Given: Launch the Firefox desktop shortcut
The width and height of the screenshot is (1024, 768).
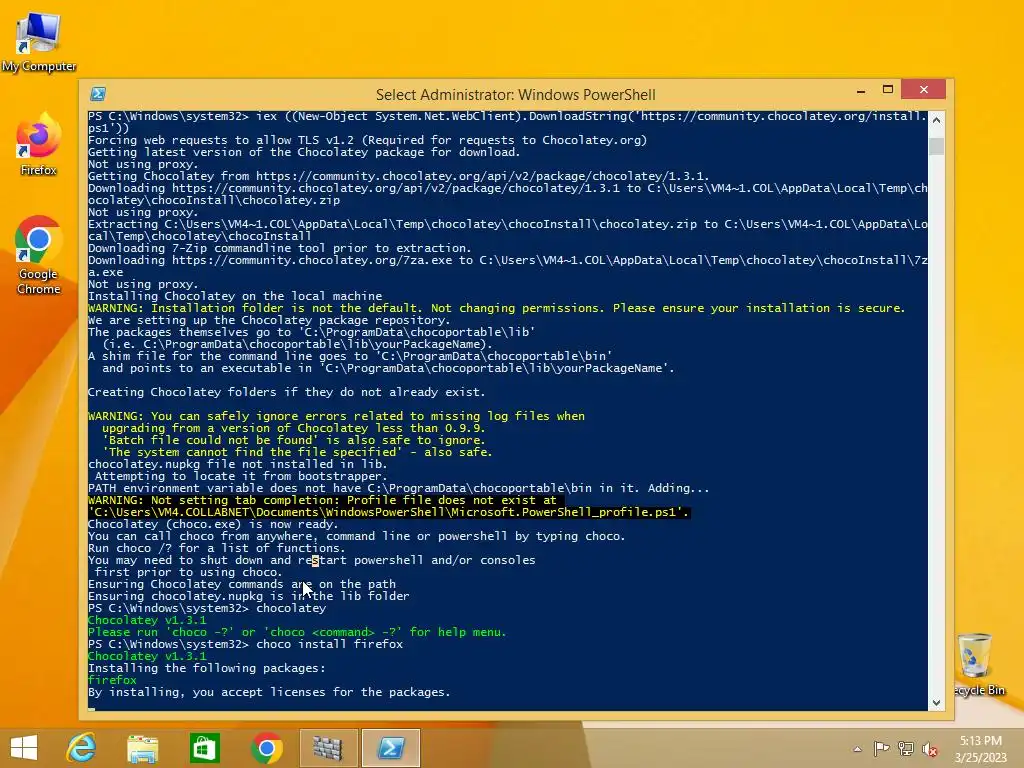Looking at the screenshot, I should [x=39, y=145].
